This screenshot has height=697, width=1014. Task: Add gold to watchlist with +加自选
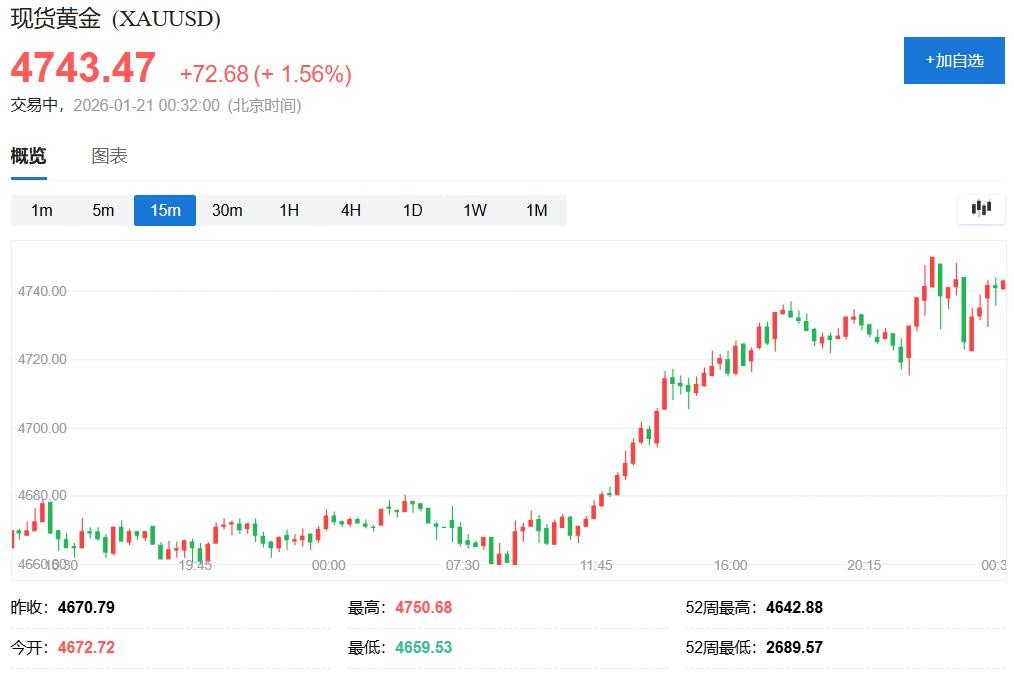[x=954, y=60]
